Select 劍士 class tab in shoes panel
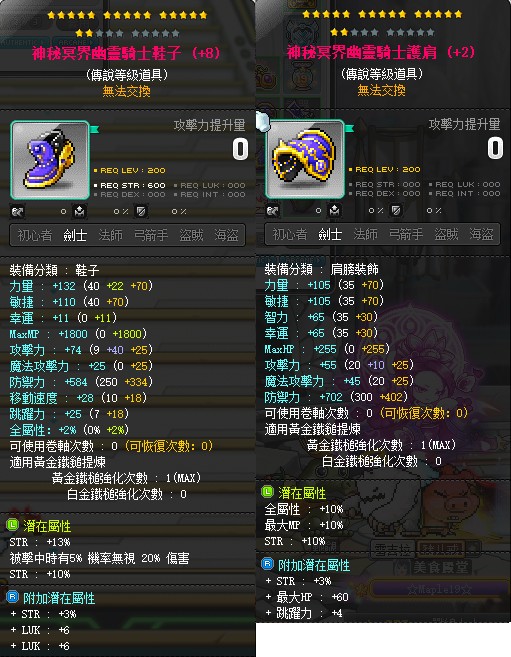Viewport: 511px width, 657px height. 75,235
